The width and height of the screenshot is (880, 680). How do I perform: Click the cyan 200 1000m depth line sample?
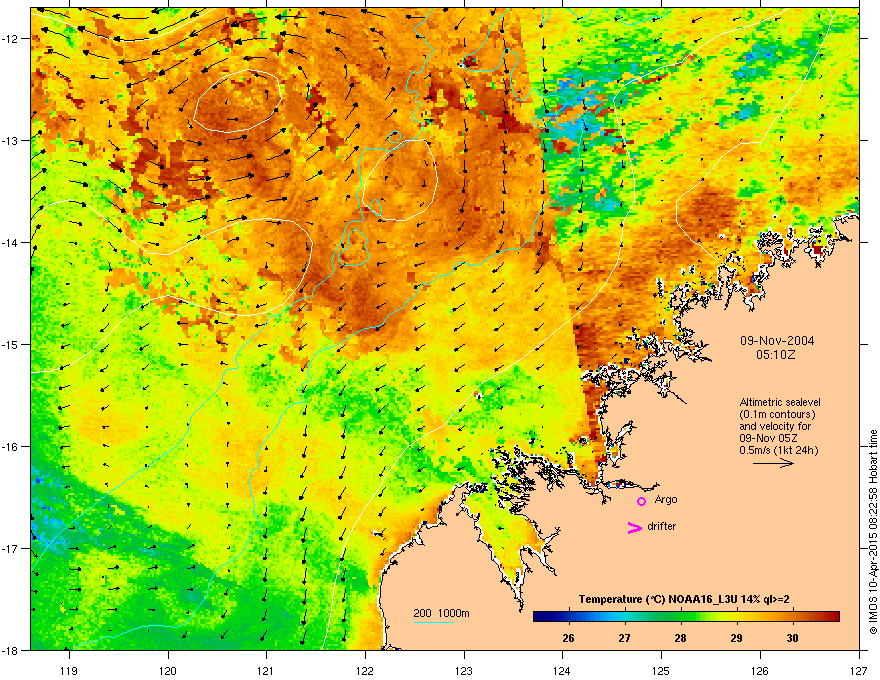click(434, 622)
